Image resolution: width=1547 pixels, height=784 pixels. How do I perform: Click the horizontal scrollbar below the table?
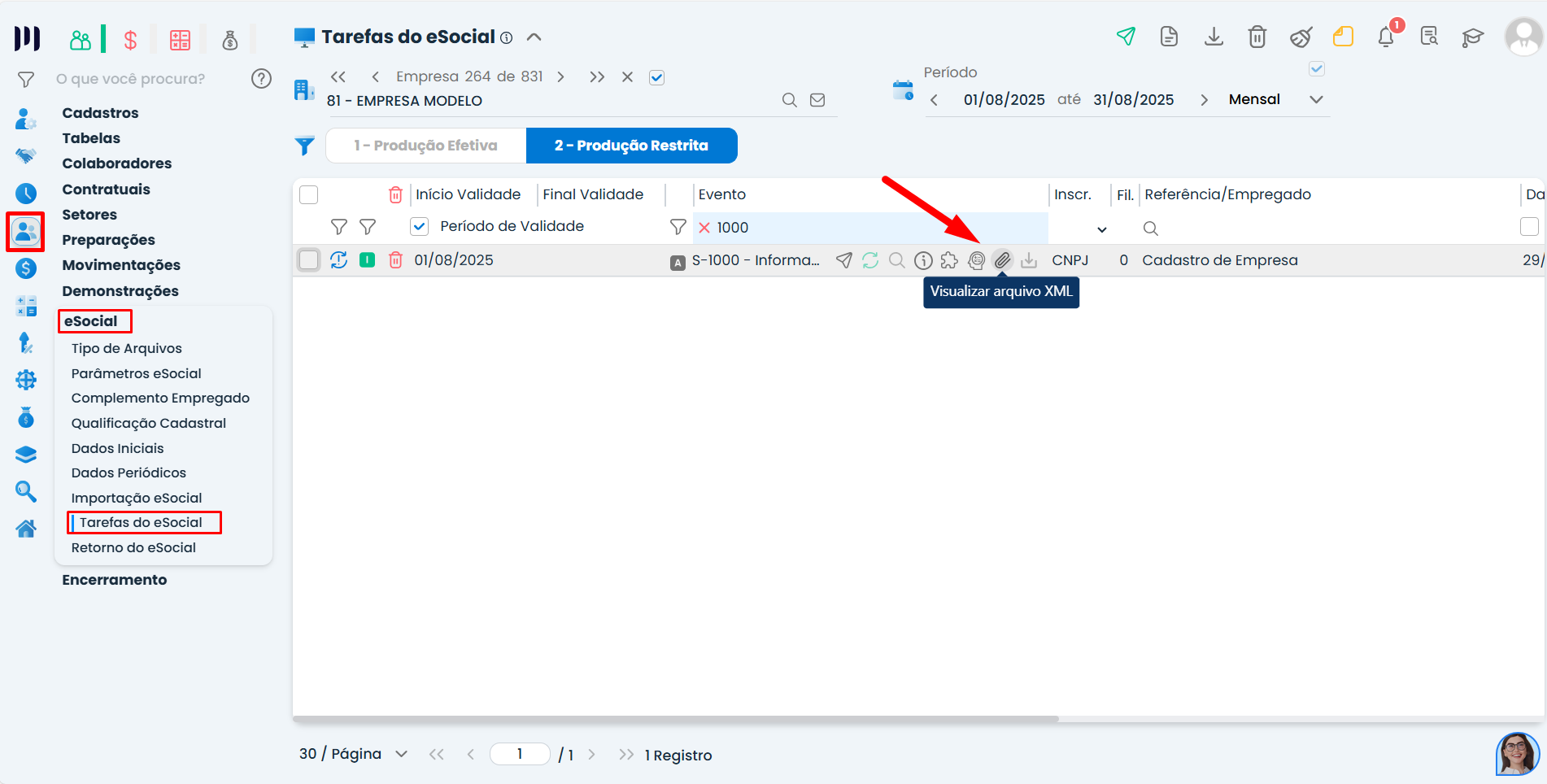point(675,719)
